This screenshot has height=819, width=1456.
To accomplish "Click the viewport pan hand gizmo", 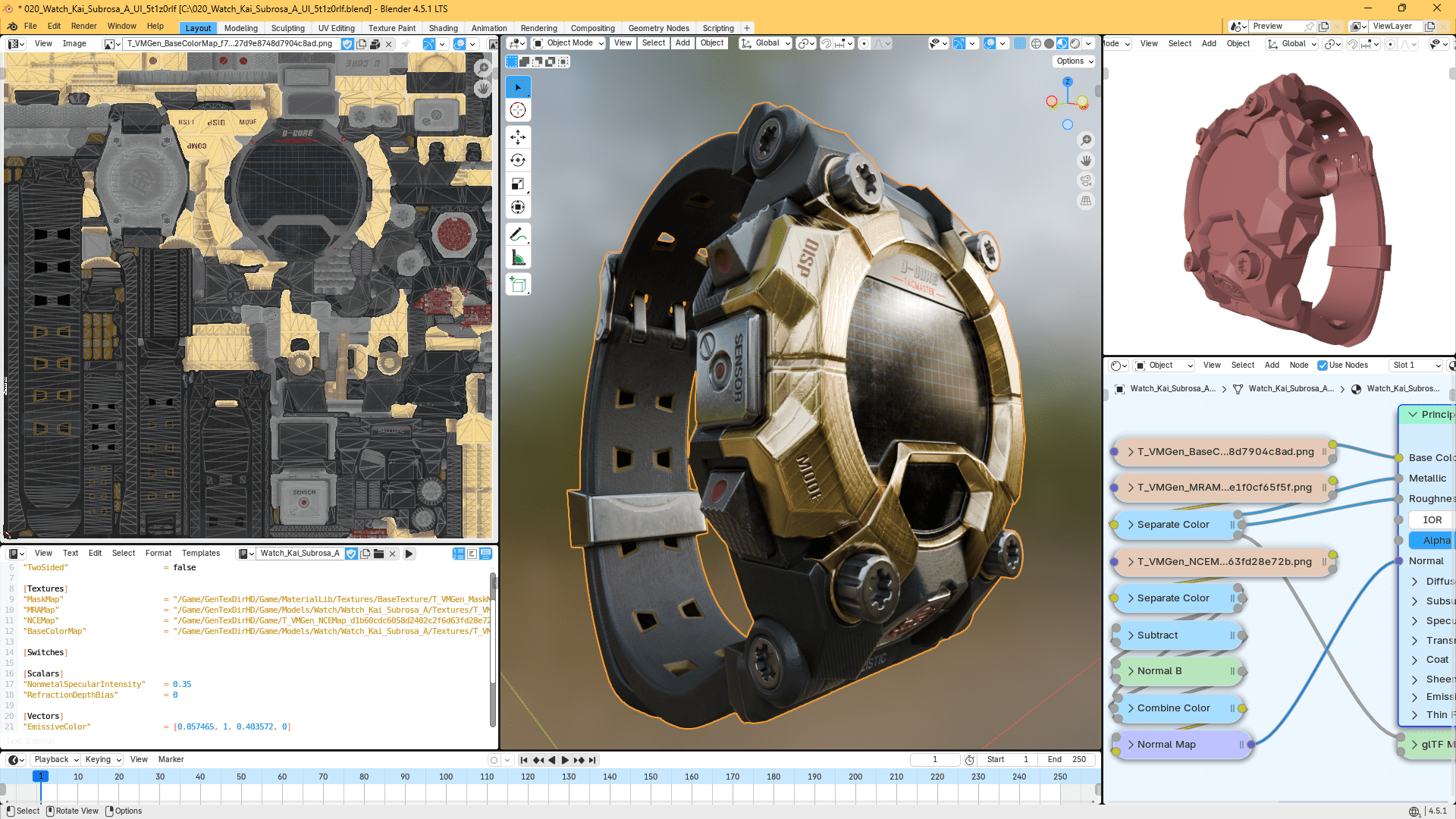I will (1086, 161).
